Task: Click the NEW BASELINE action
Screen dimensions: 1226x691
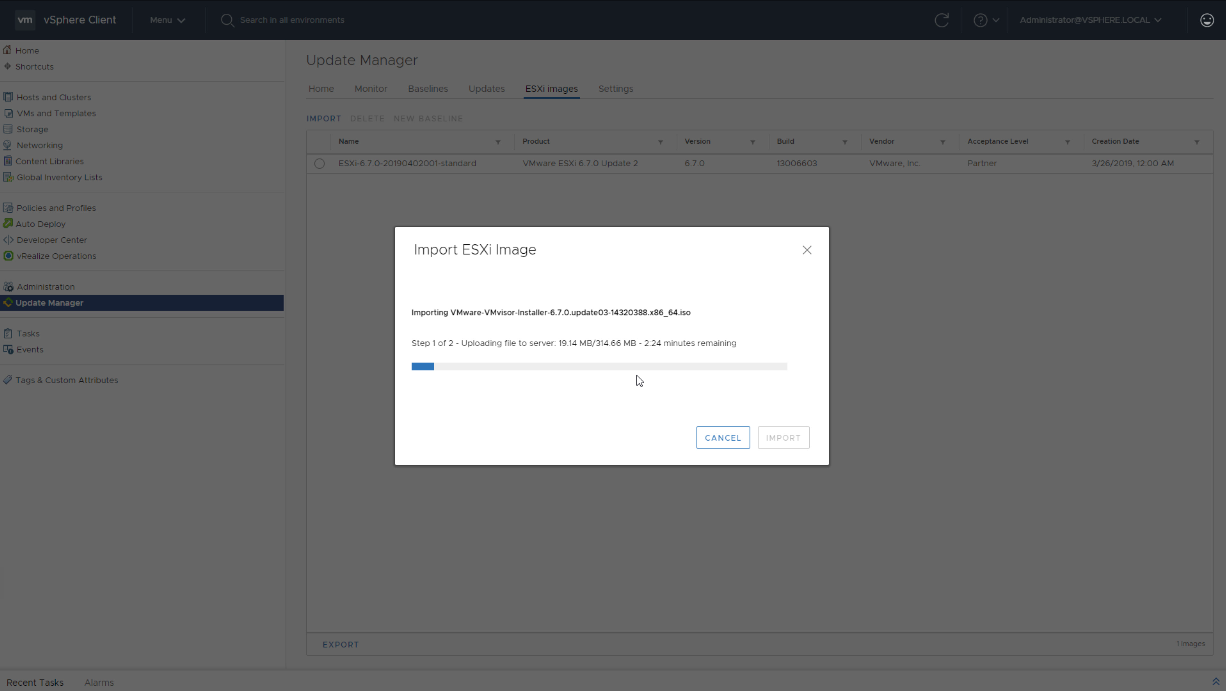Action: [x=428, y=119]
